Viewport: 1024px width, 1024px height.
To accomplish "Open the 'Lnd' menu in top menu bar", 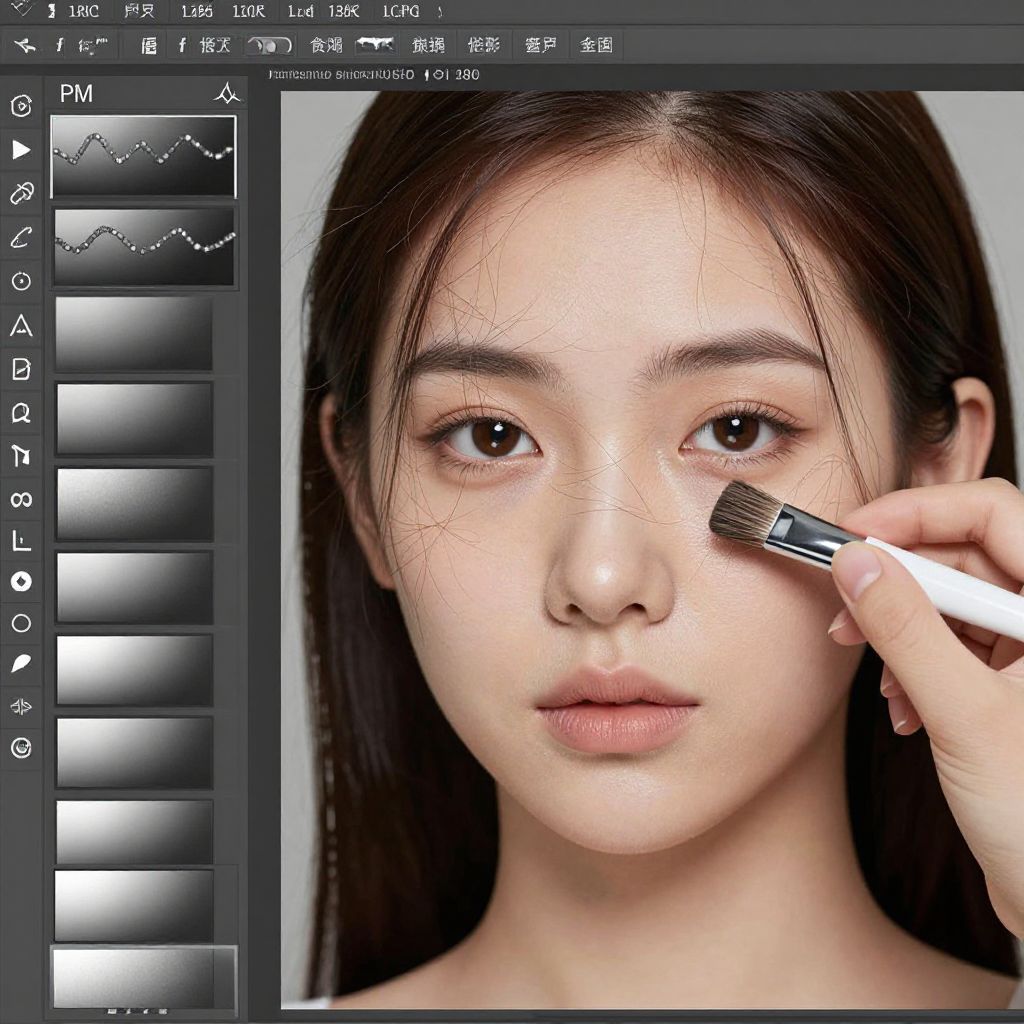I will pos(300,12).
